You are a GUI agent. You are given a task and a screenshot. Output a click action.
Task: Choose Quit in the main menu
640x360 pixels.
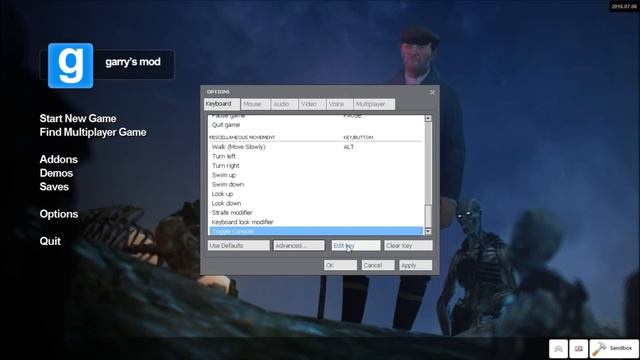coord(50,241)
